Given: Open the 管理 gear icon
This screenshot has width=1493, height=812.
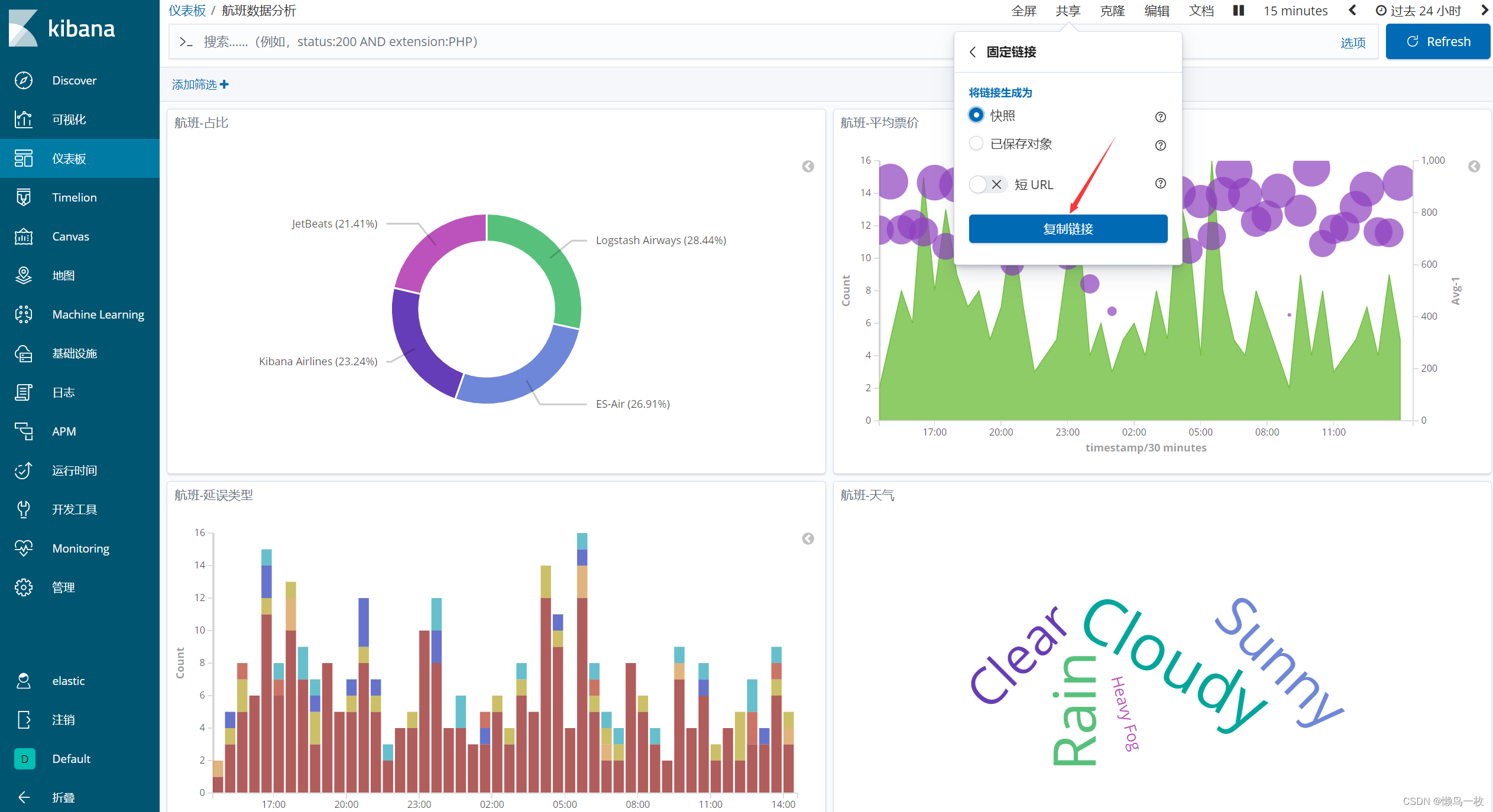Looking at the screenshot, I should 24,587.
